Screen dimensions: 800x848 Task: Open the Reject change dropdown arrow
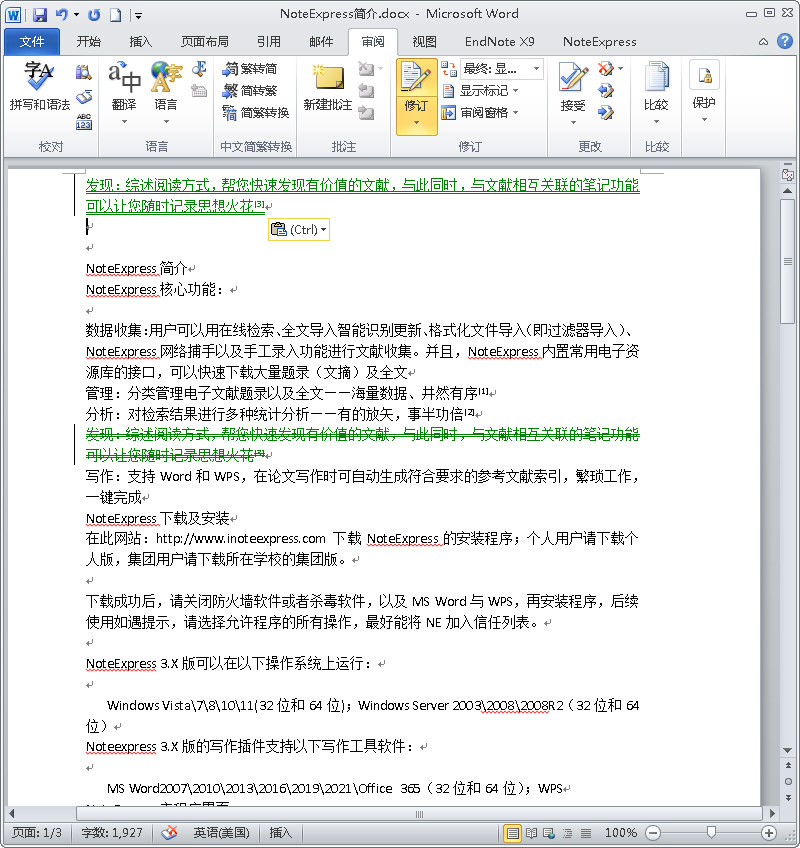click(620, 69)
